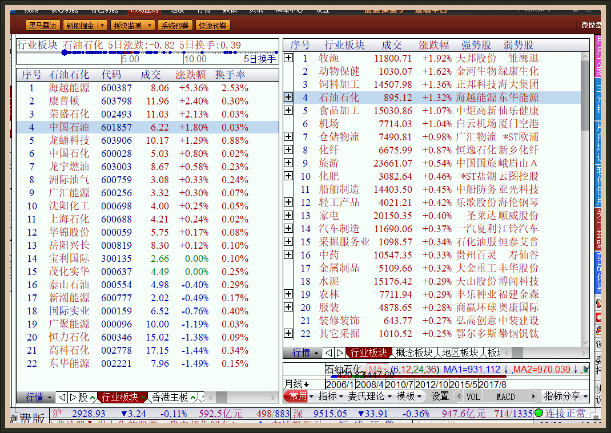This screenshot has height=433, width=611.
Task: Expand the 汽车制造 row plus icon
Action: [288, 228]
